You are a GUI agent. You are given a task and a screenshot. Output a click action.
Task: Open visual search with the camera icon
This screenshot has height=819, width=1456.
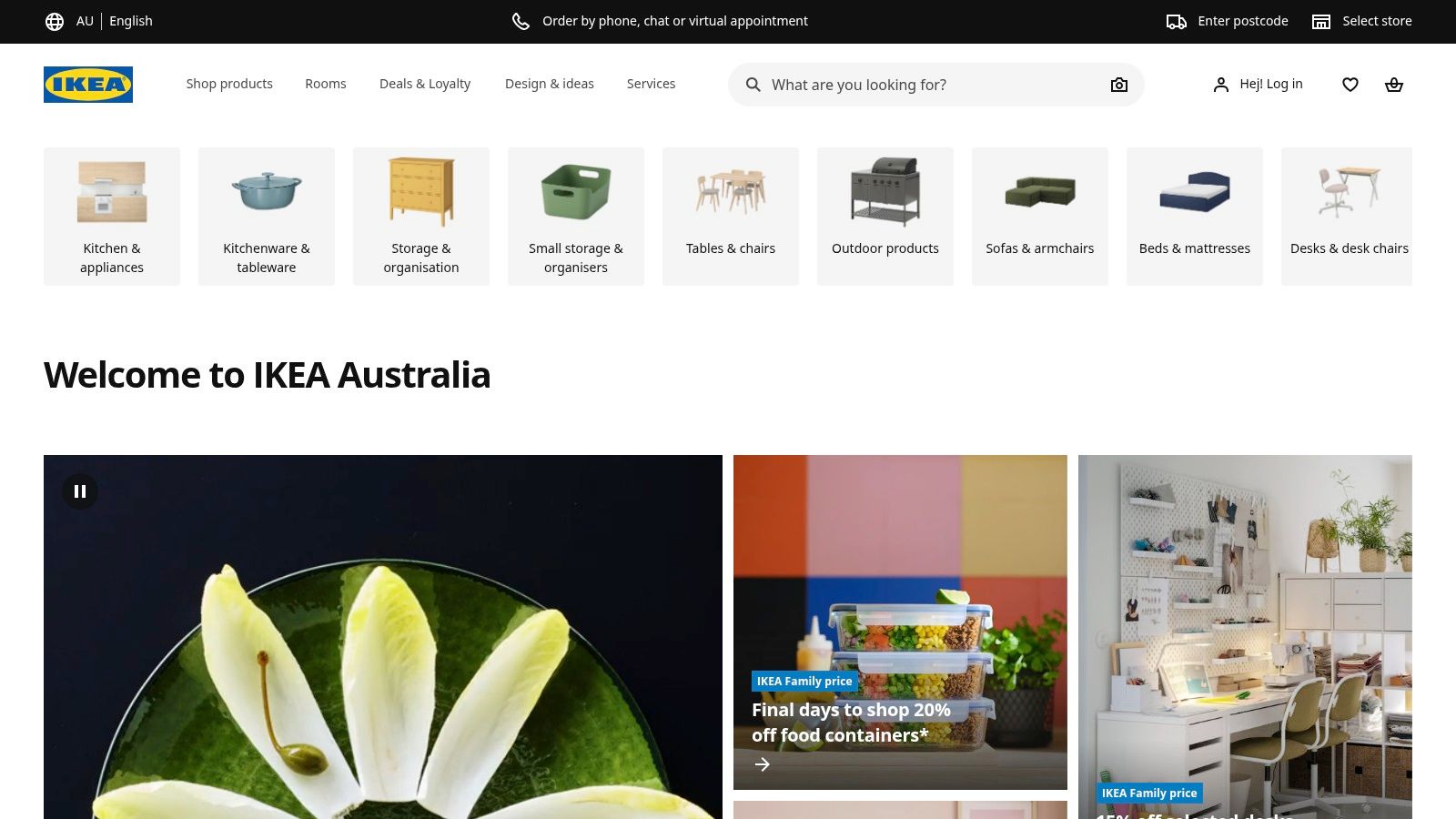coord(1118,85)
